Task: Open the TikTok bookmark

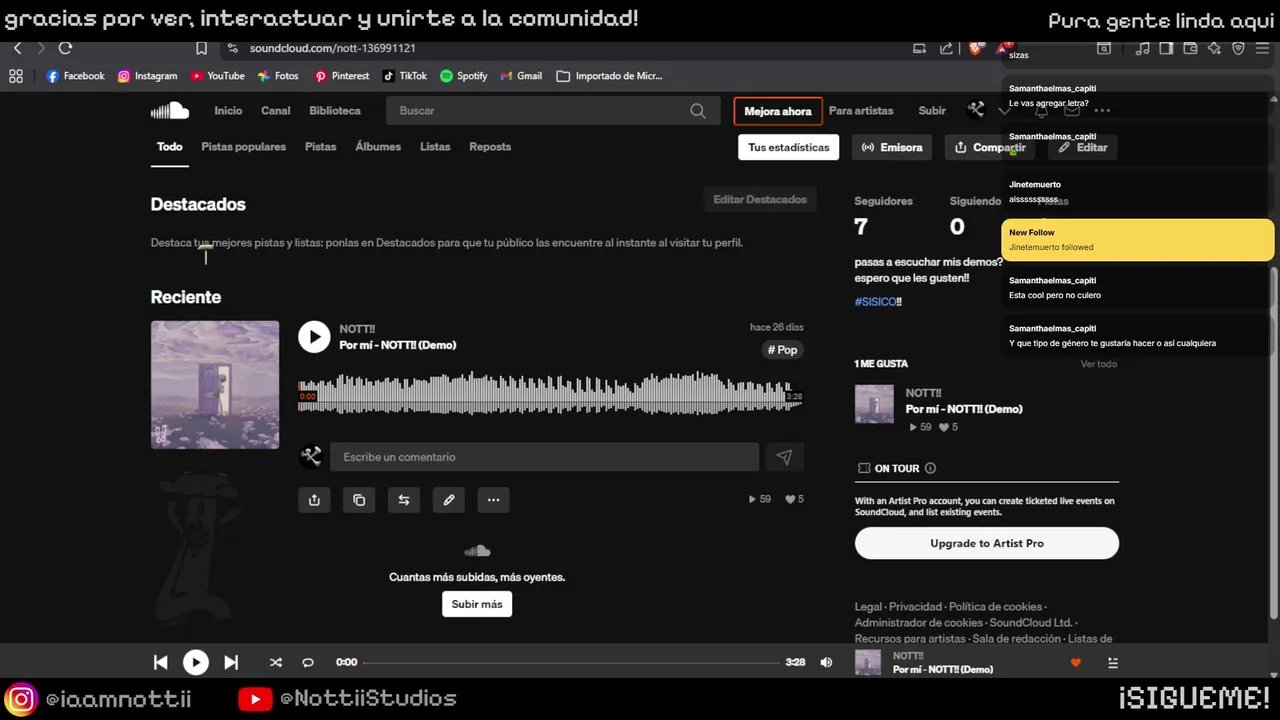Action: click(404, 76)
